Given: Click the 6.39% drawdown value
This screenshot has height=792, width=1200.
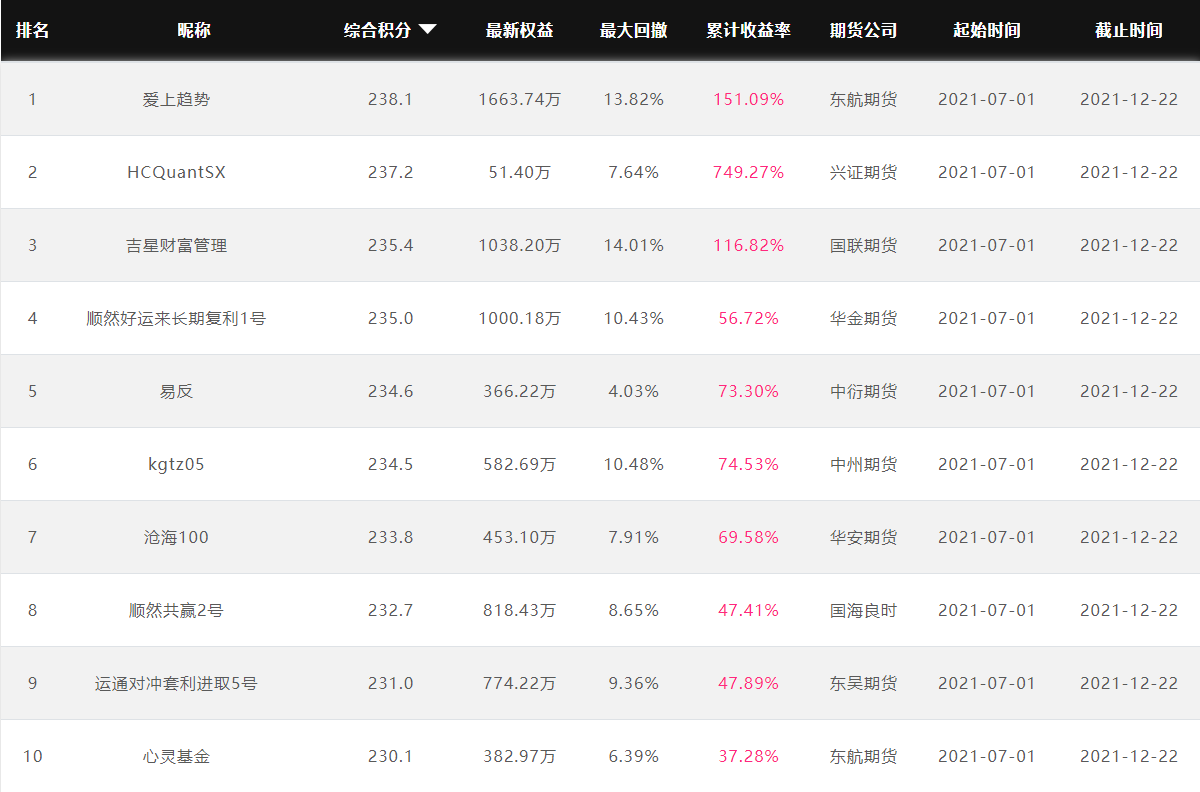Looking at the screenshot, I should pyautogui.click(x=633, y=756).
